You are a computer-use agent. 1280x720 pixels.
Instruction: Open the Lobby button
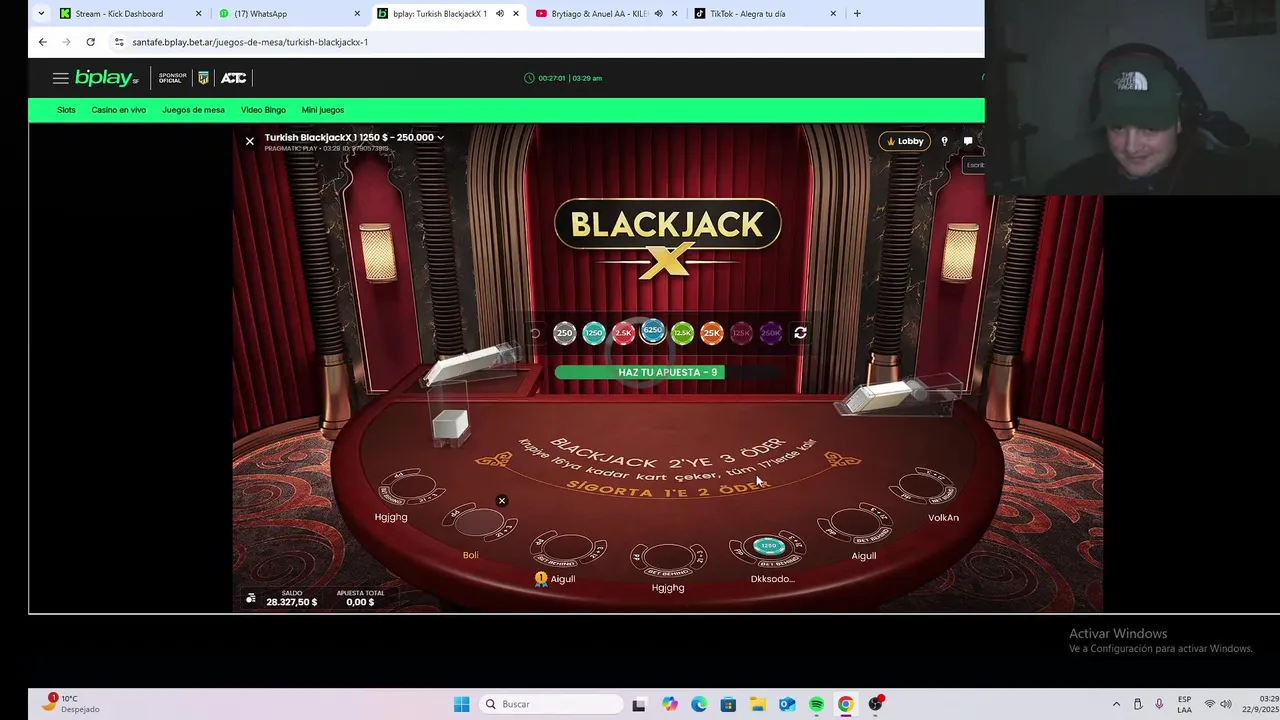905,141
